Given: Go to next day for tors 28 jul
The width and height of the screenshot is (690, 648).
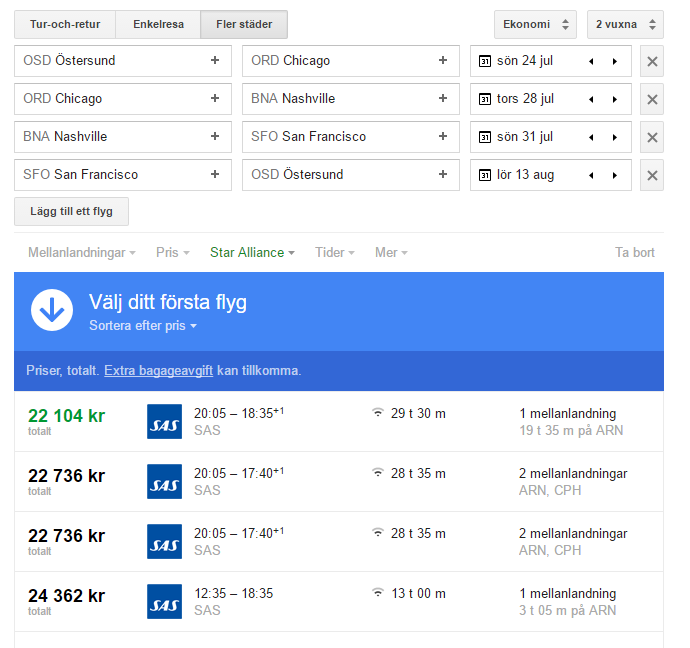Looking at the screenshot, I should (x=614, y=99).
